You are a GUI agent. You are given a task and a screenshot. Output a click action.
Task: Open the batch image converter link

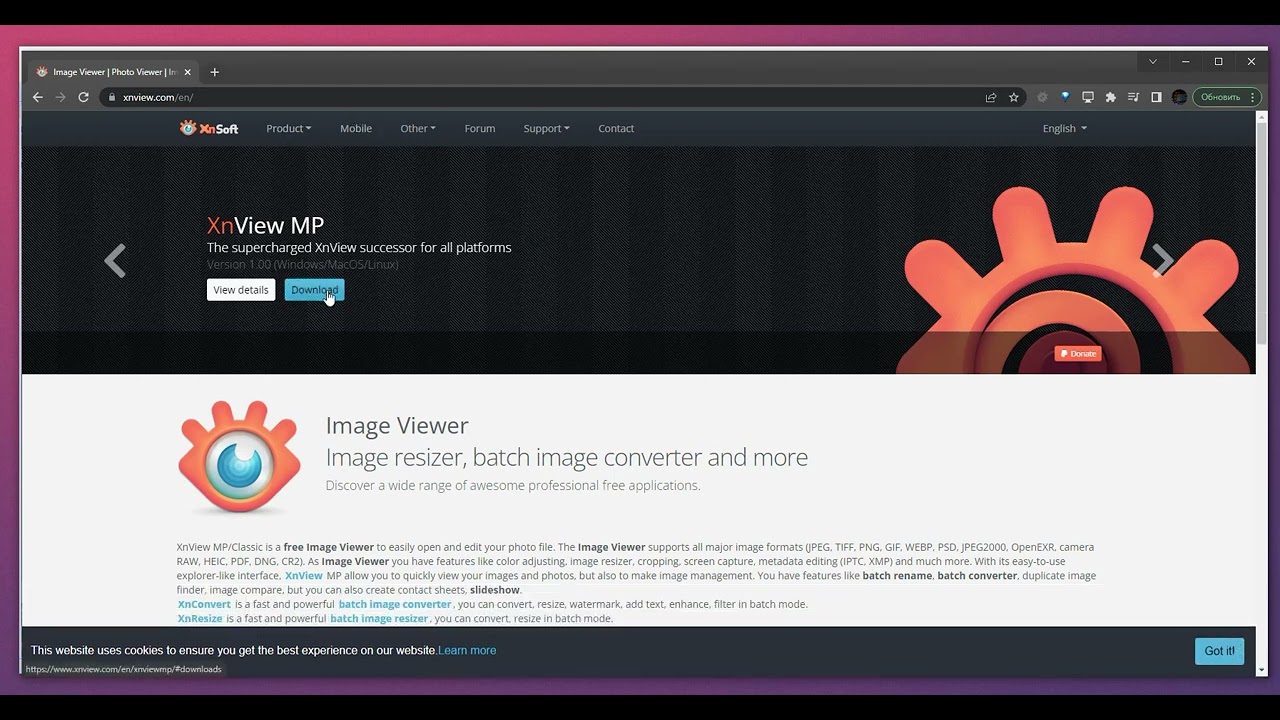395,604
